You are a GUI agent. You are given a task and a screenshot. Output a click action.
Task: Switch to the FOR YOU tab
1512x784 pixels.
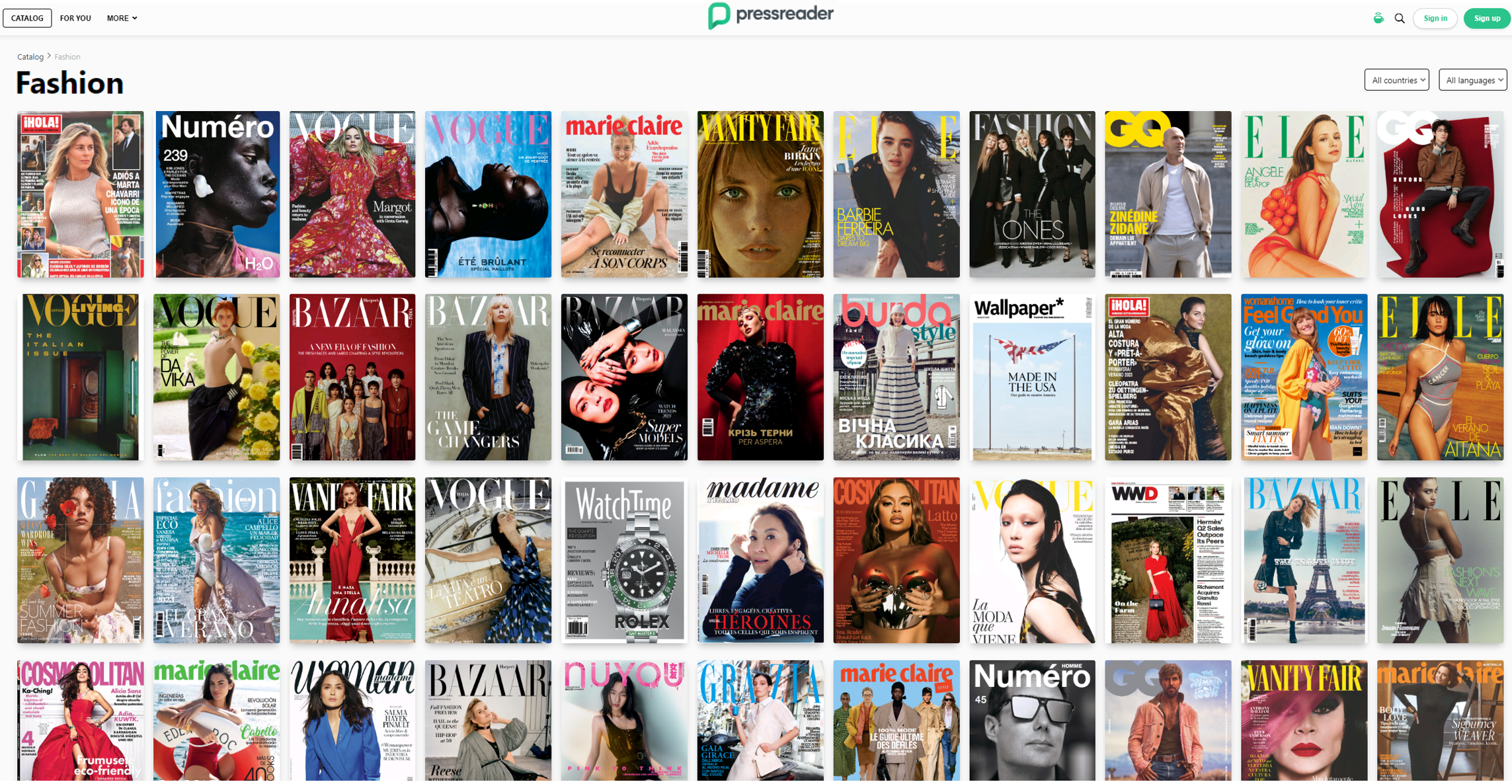click(x=75, y=19)
